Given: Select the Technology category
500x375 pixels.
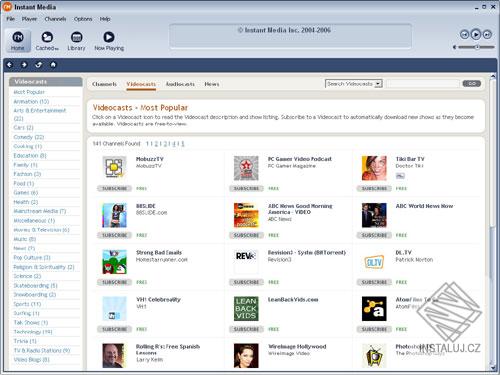Looking at the screenshot, I should 33,332.
